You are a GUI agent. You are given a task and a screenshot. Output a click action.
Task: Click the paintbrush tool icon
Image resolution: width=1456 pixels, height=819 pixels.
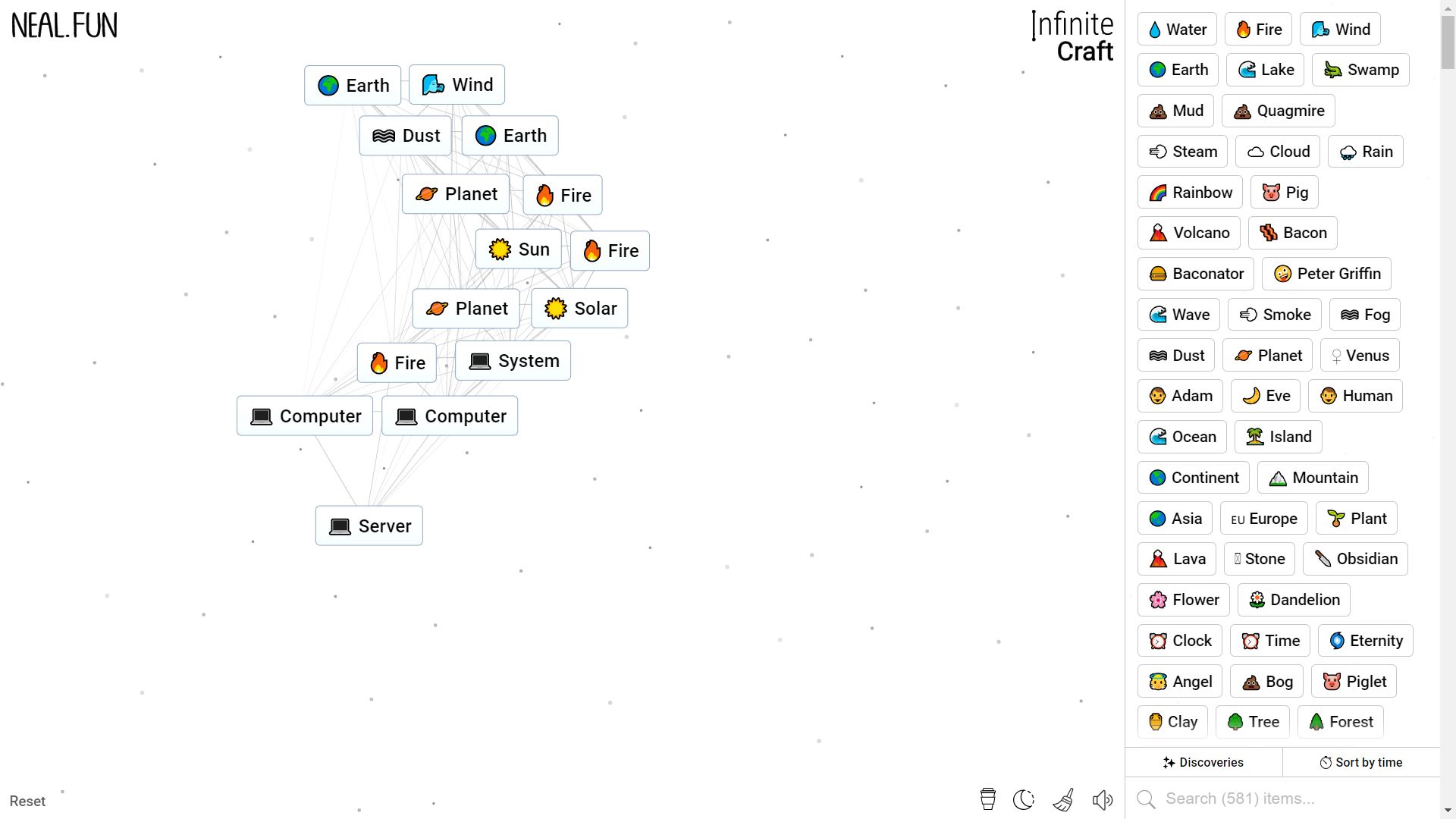[1063, 800]
